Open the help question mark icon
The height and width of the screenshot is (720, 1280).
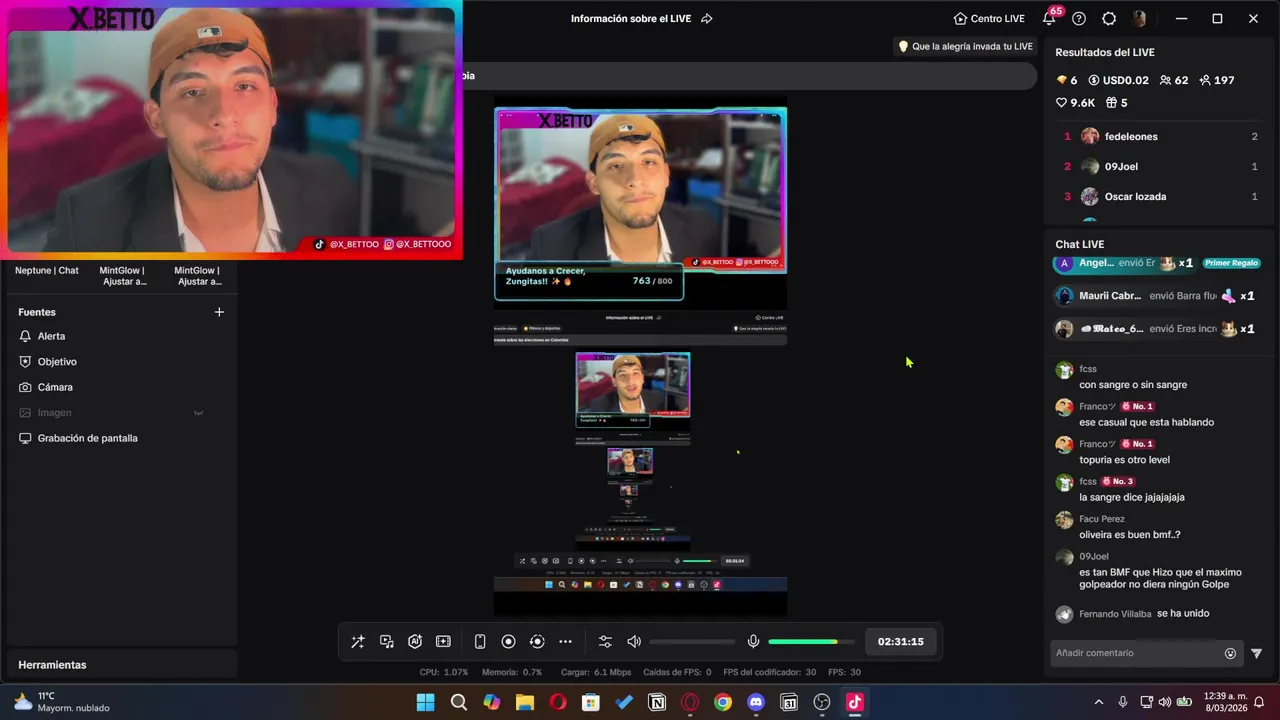(x=1079, y=19)
